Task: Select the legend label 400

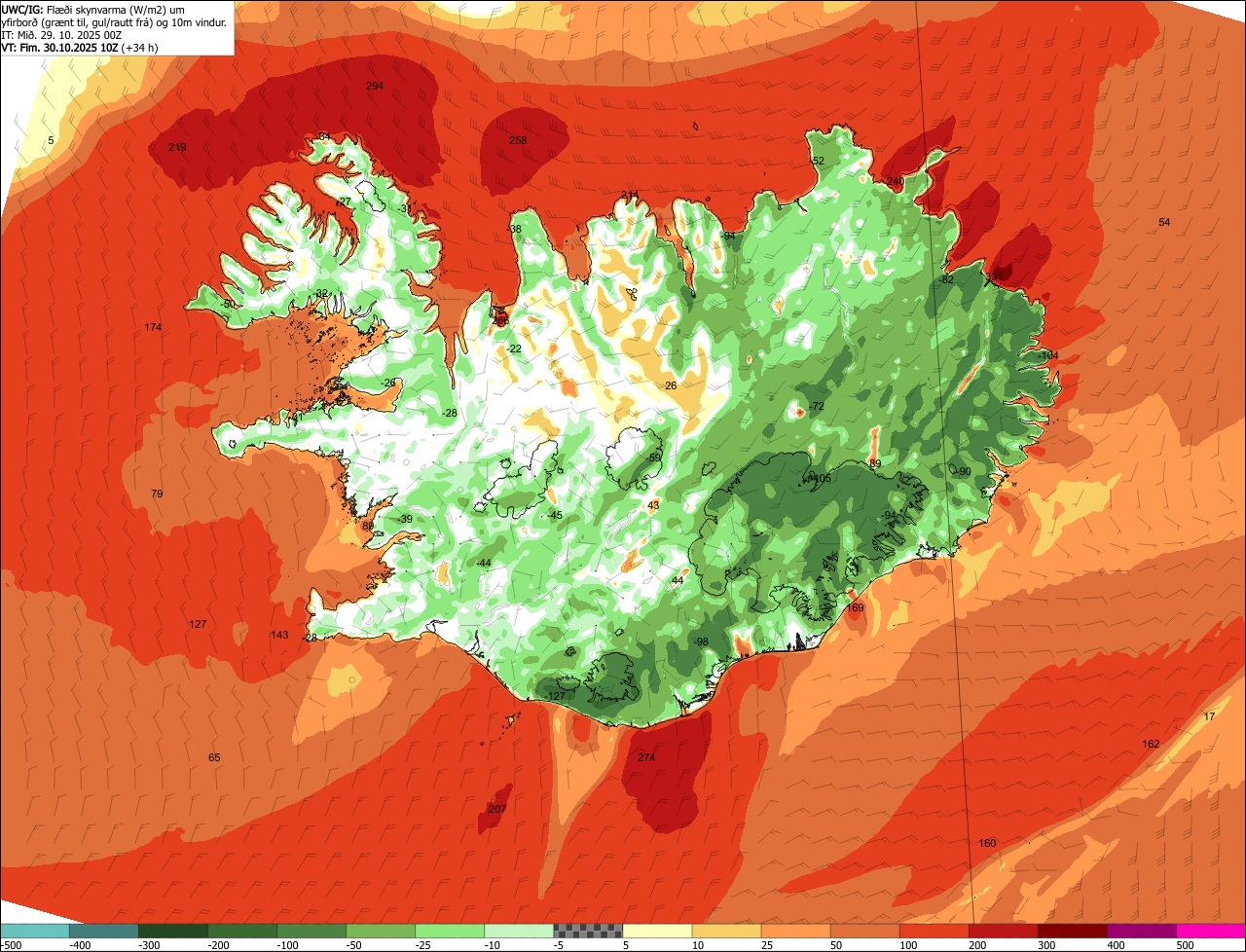Action: pos(1117,945)
